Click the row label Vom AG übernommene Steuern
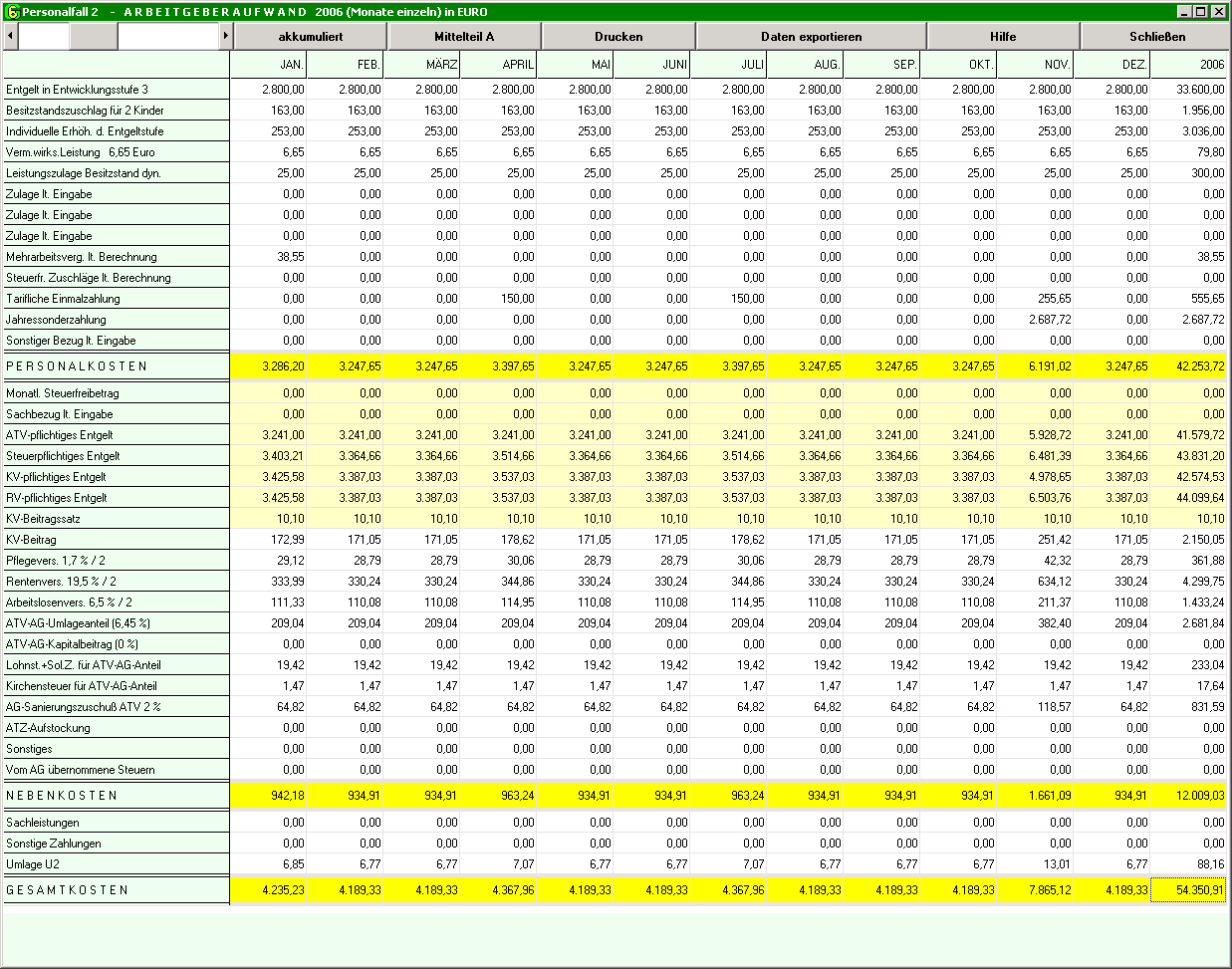This screenshot has width=1232, height=969. [117, 770]
